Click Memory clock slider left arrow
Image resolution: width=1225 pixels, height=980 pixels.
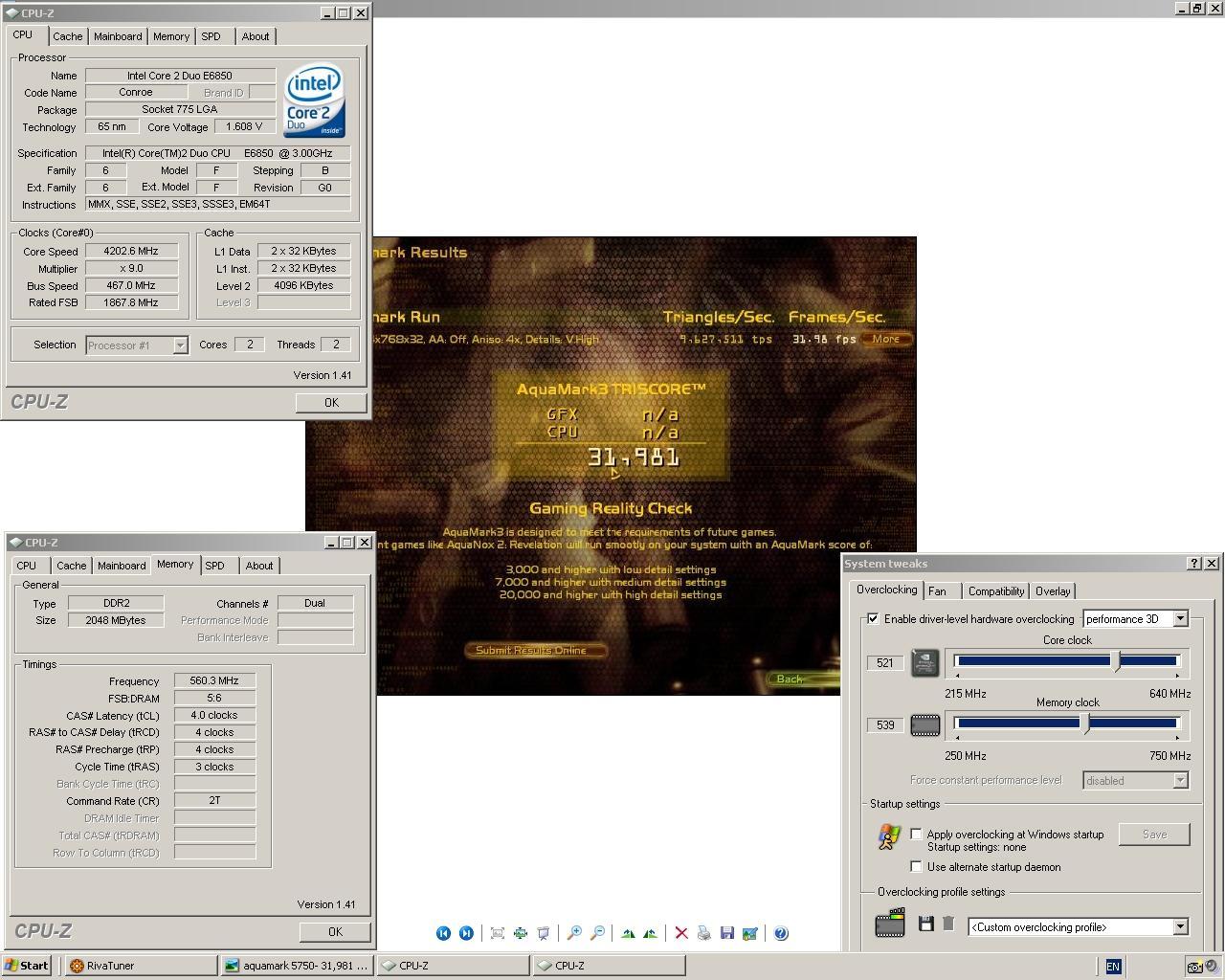(x=957, y=738)
